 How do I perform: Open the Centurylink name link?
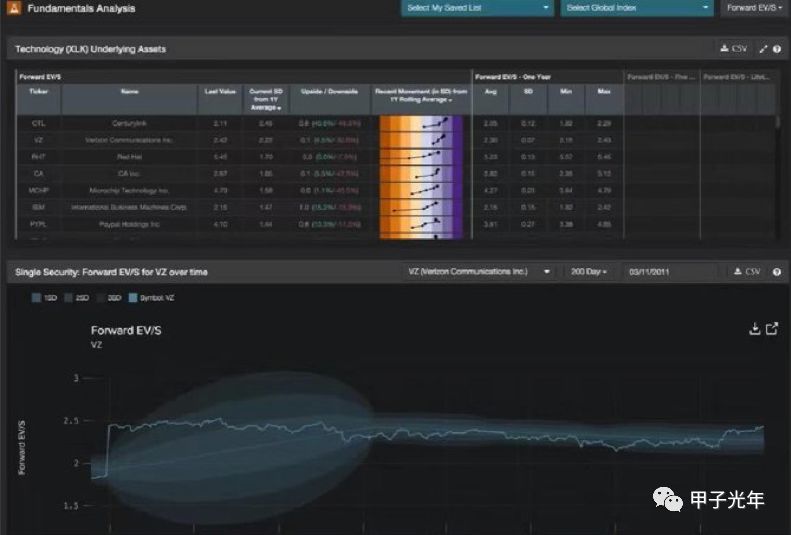pos(130,124)
